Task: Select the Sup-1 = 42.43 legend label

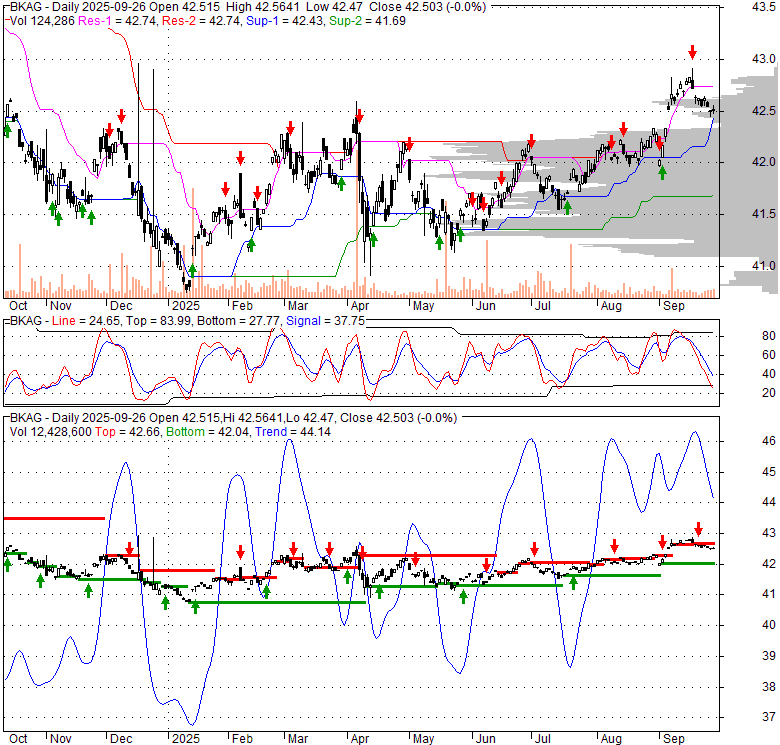Action: pos(286,21)
